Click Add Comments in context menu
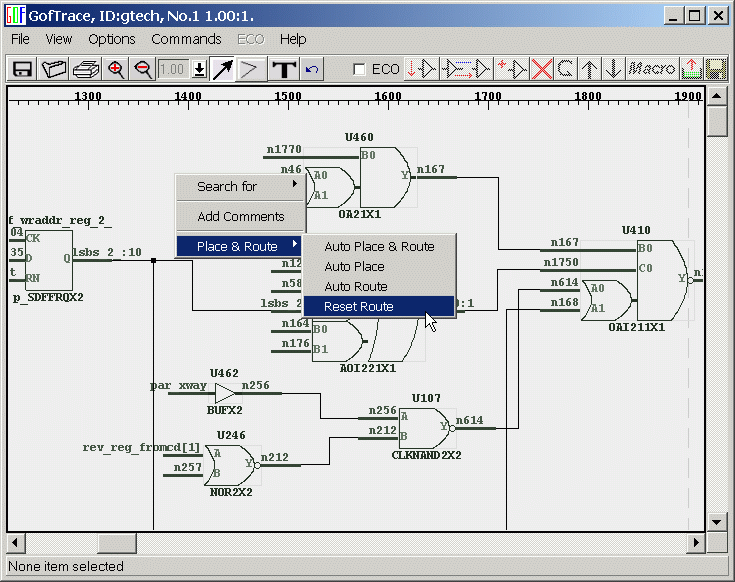This screenshot has height=582, width=735. pyautogui.click(x=240, y=216)
